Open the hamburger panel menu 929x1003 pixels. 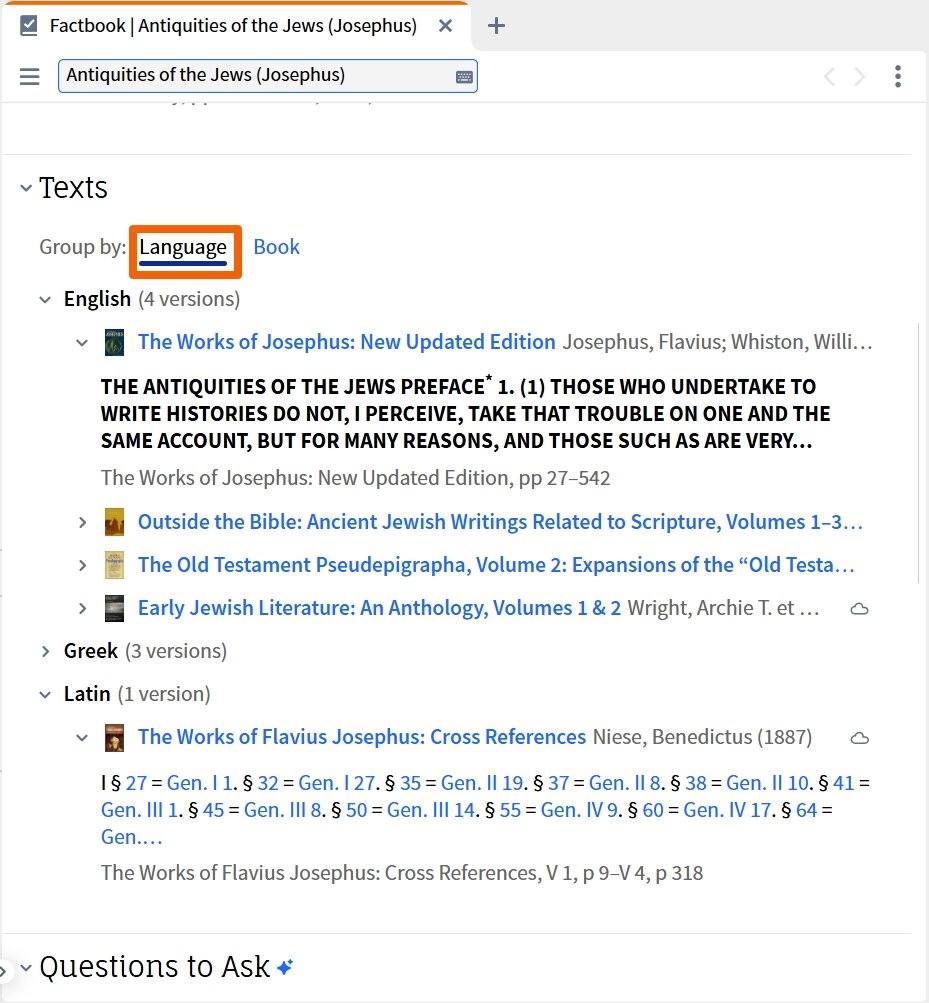point(29,76)
